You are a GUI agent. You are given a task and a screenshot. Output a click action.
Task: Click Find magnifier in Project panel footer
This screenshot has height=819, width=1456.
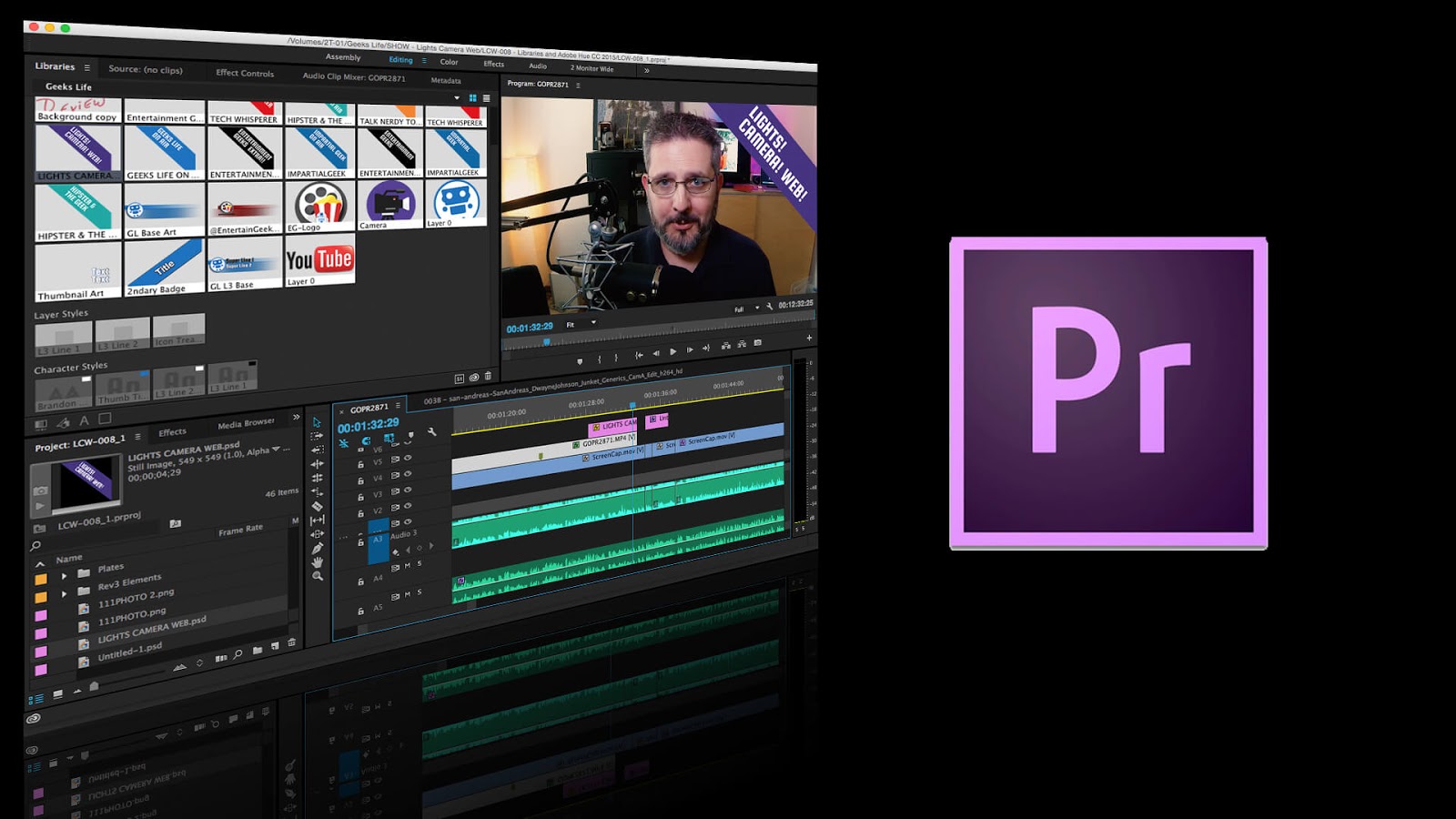pyautogui.click(x=238, y=654)
